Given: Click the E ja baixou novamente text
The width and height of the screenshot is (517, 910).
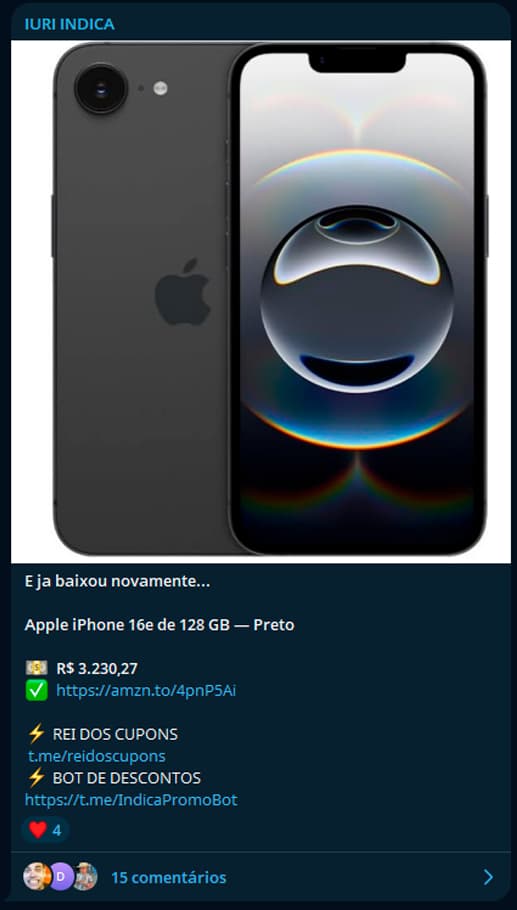Looking at the screenshot, I should (x=117, y=581).
